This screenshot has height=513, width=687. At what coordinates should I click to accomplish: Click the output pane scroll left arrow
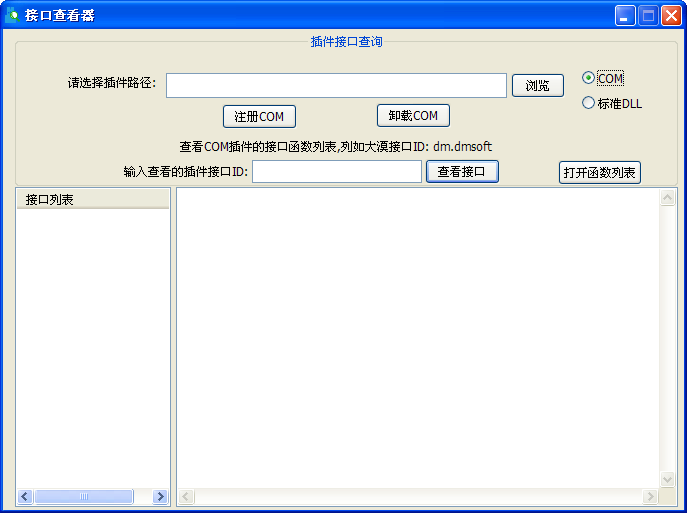coord(186,497)
